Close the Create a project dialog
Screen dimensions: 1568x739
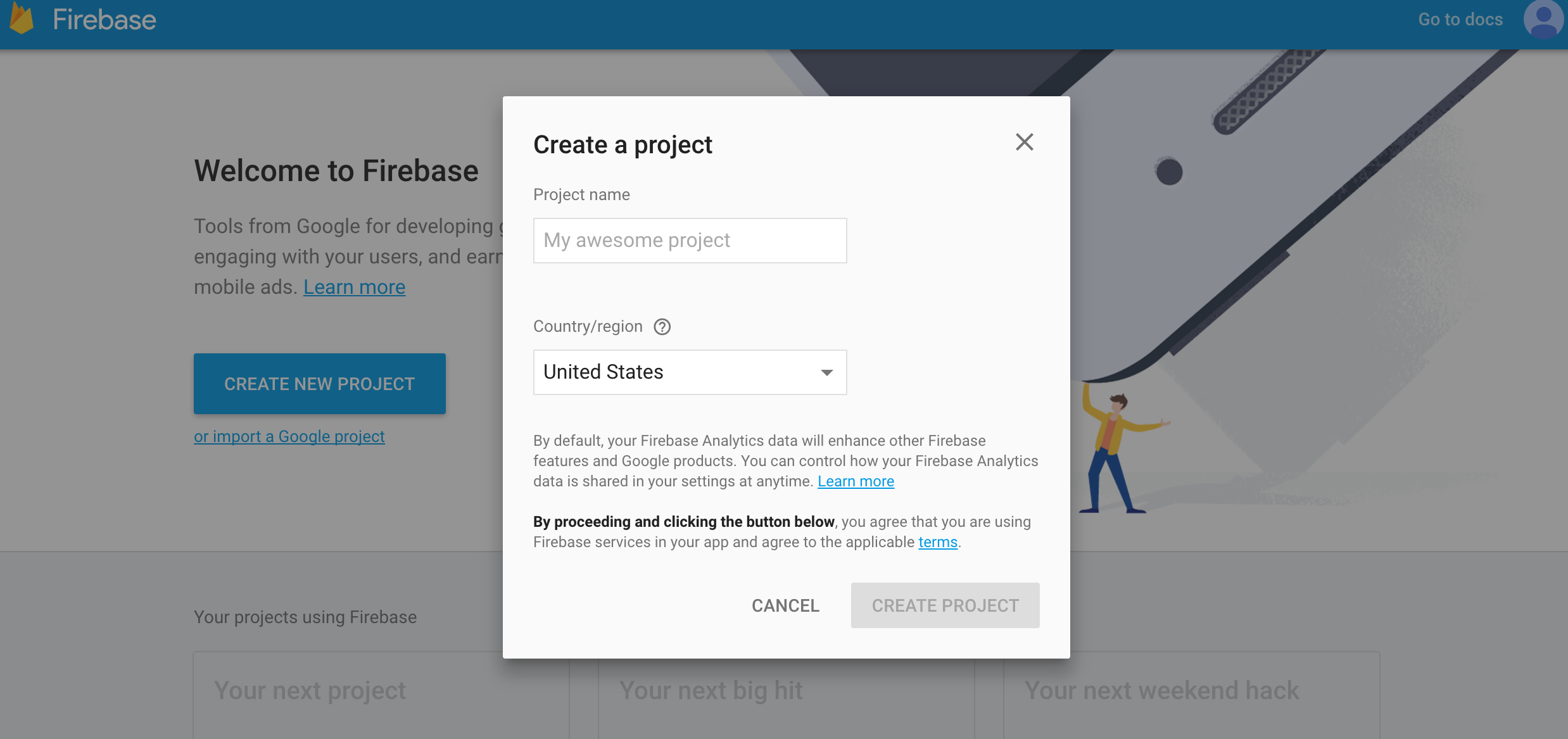click(1024, 142)
